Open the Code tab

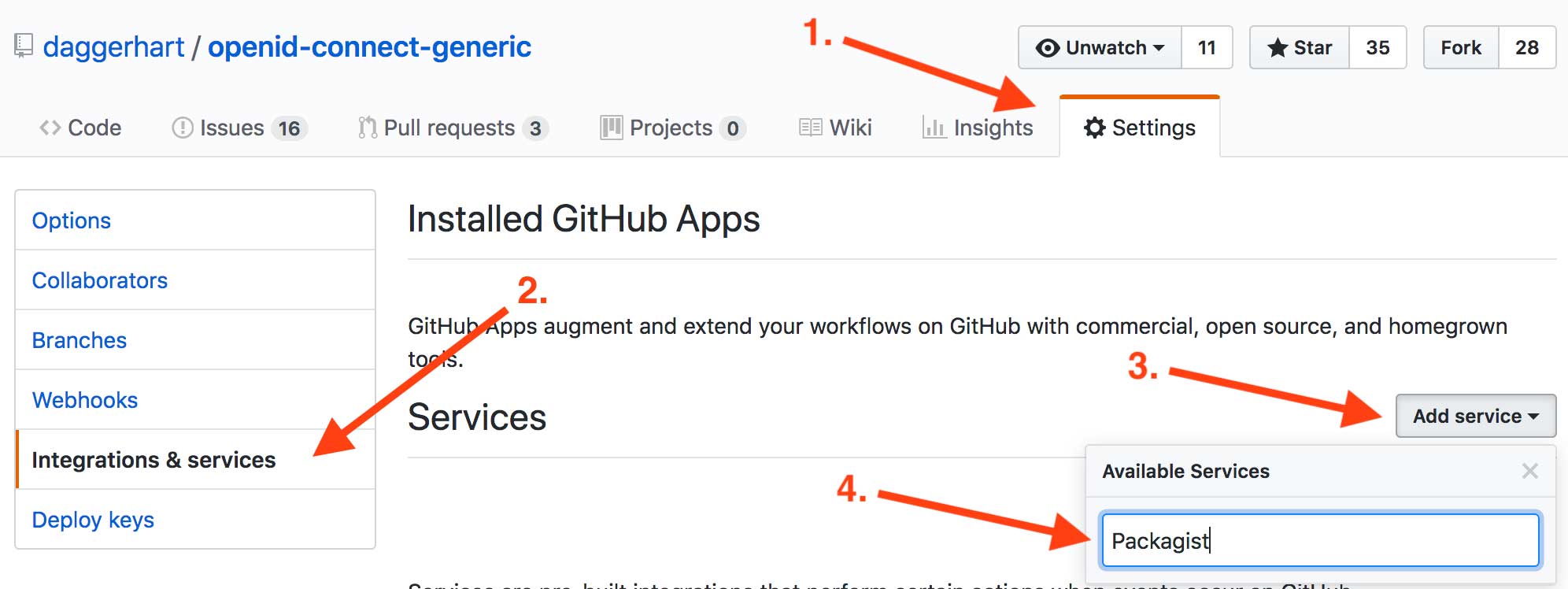[80, 128]
